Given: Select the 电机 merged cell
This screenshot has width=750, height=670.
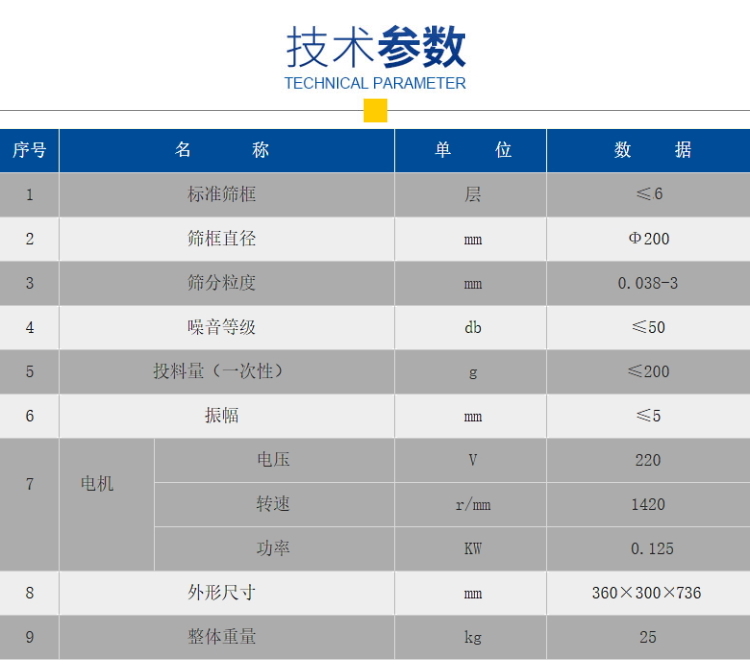Looking at the screenshot, I should coord(97,484).
